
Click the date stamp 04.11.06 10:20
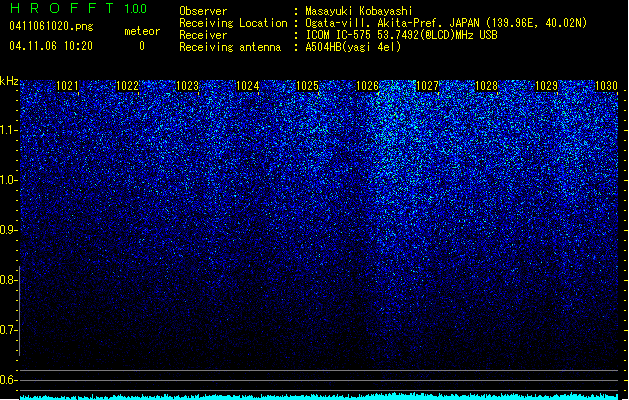(51, 46)
